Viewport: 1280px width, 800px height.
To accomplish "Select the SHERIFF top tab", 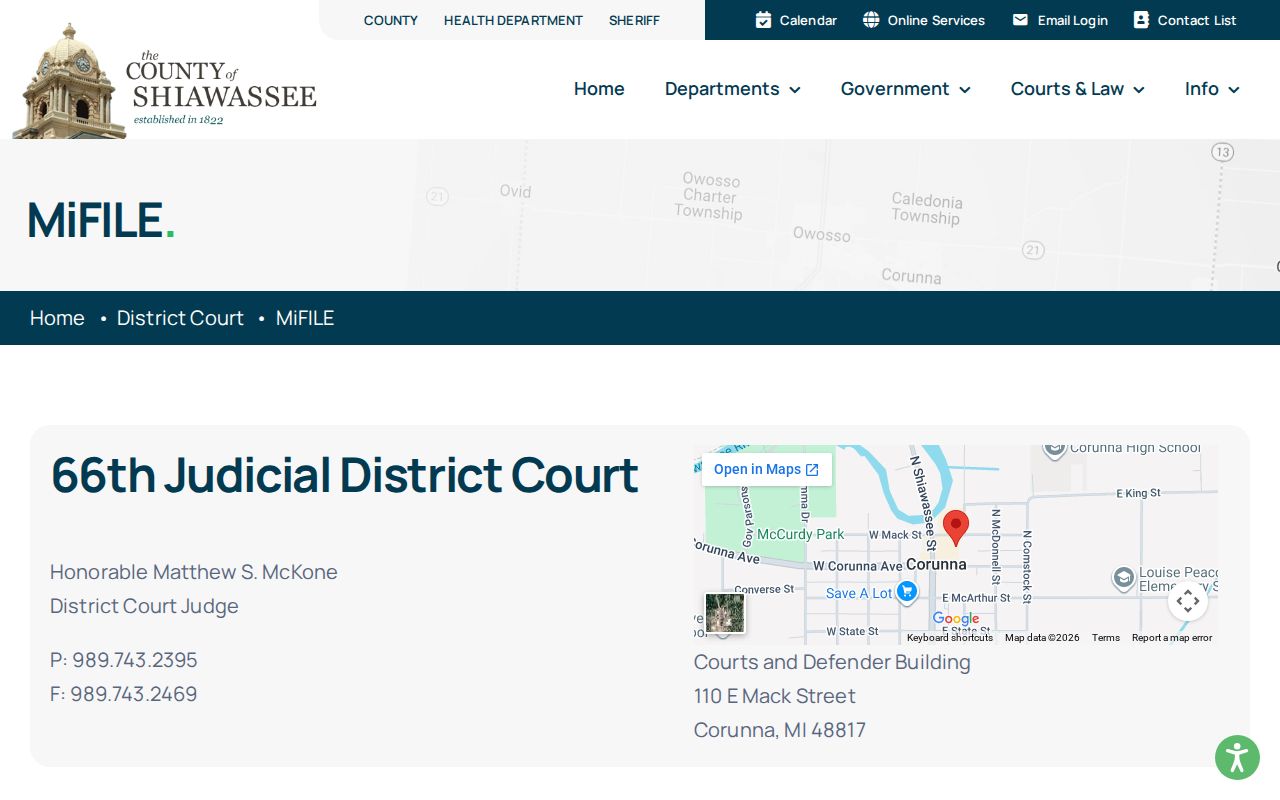I will (634, 20).
